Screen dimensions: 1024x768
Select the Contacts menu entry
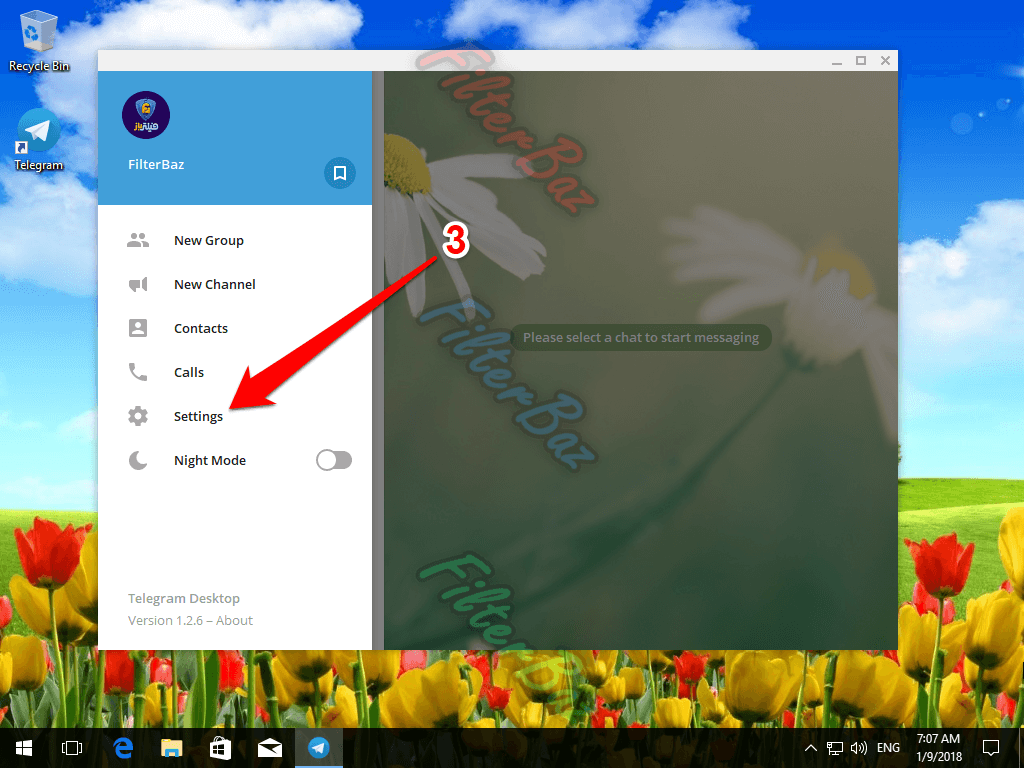tap(201, 328)
